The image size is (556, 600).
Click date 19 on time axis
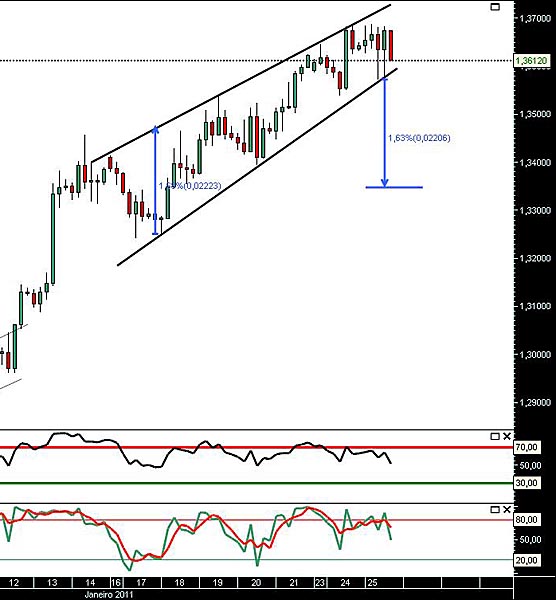217,582
